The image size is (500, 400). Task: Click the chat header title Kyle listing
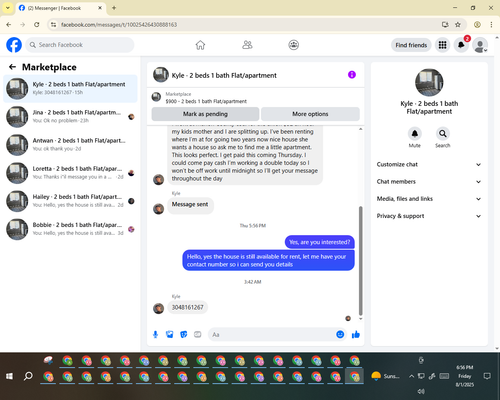coord(224,75)
